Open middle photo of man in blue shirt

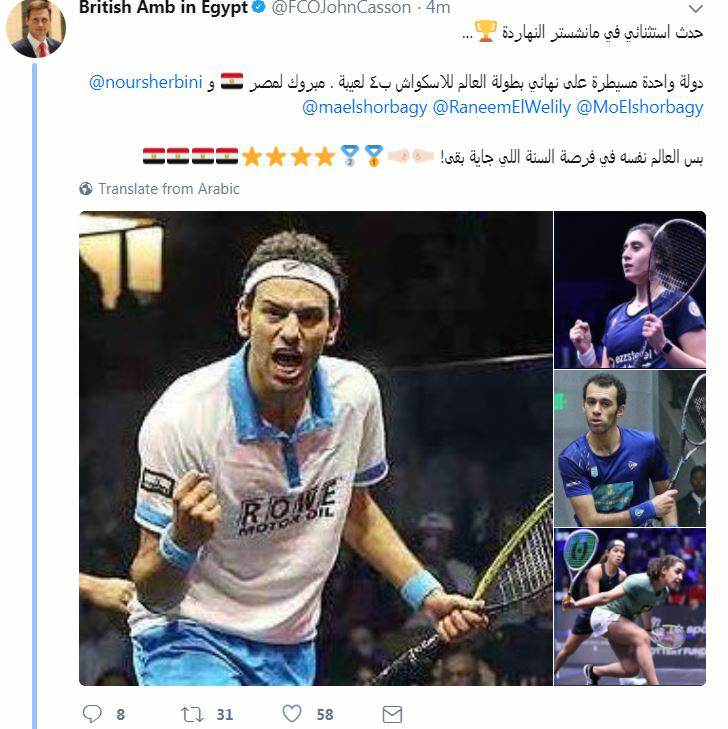(x=630, y=448)
